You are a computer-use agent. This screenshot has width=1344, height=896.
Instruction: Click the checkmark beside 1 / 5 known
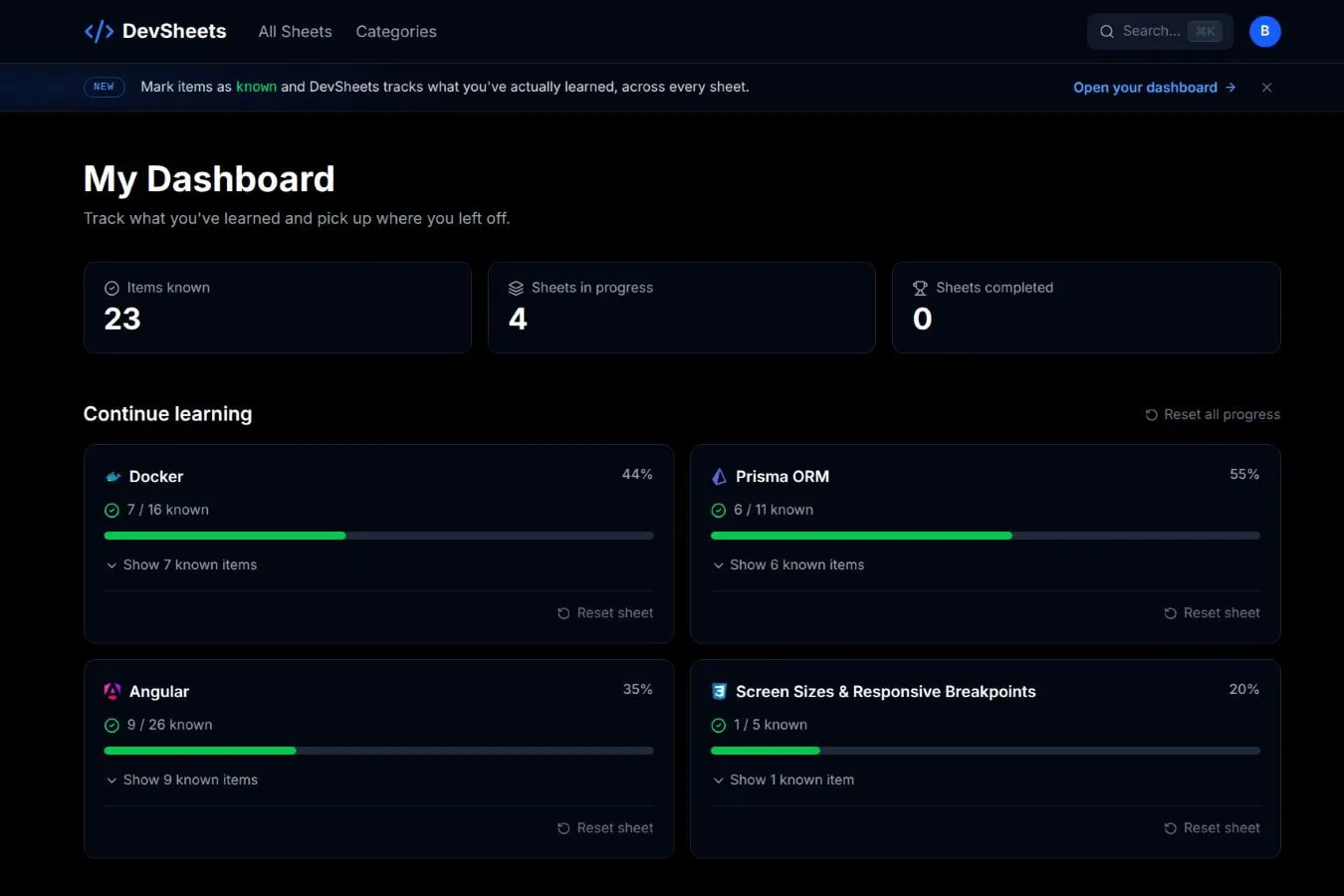pos(718,726)
